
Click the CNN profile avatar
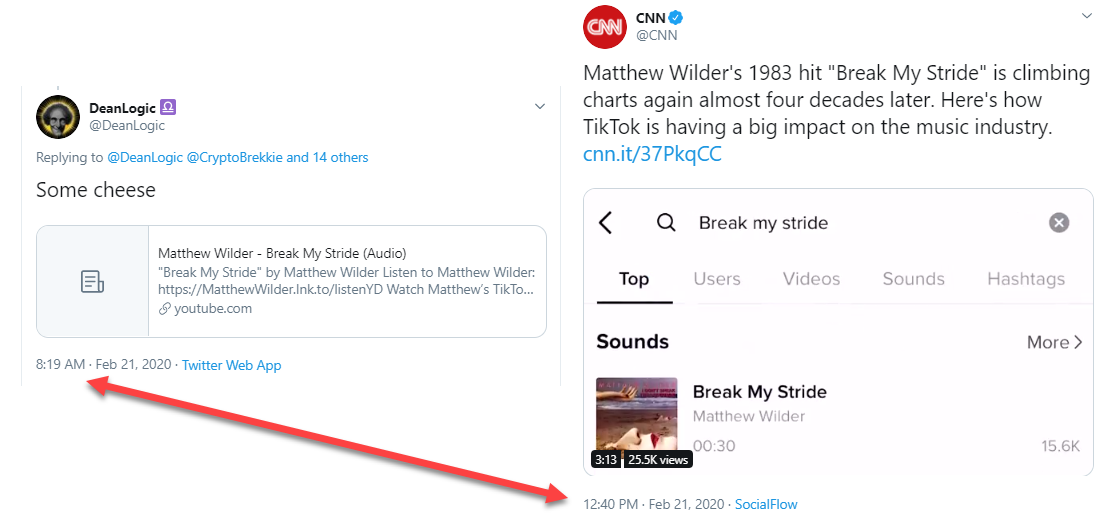pos(604,26)
